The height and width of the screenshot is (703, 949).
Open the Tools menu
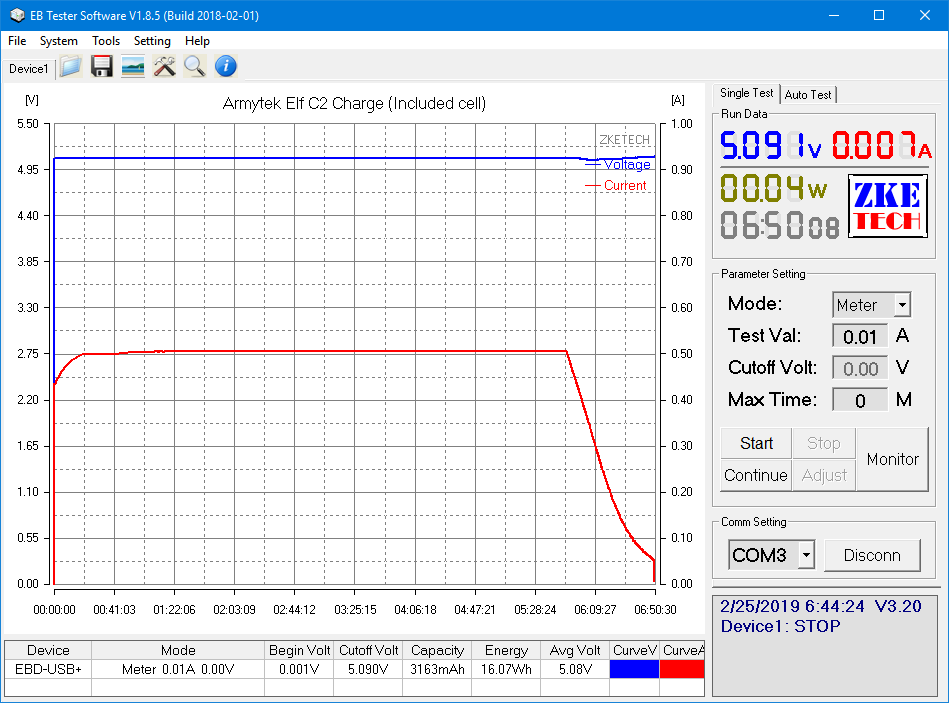tap(106, 41)
